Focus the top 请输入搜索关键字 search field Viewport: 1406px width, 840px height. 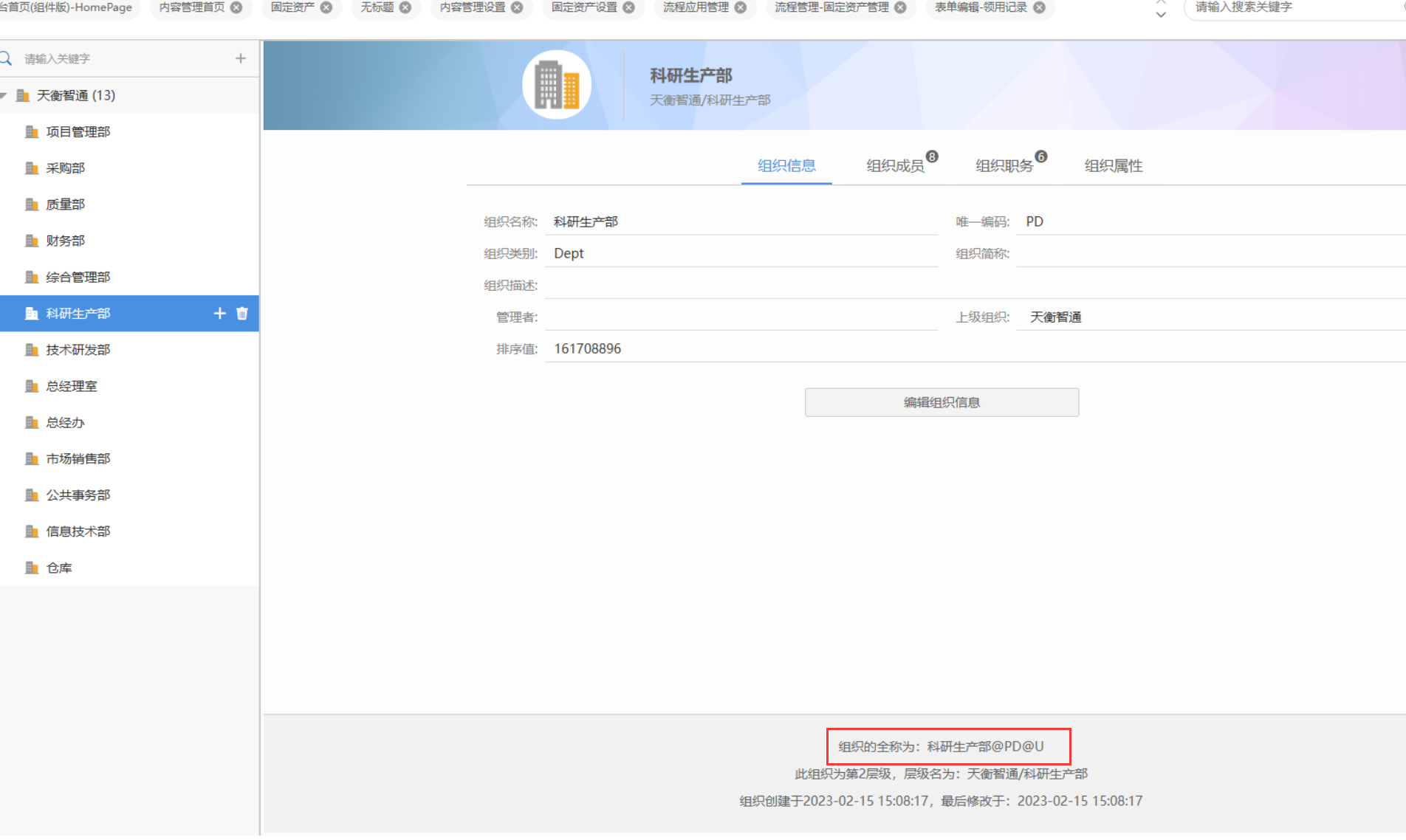coord(1296,7)
